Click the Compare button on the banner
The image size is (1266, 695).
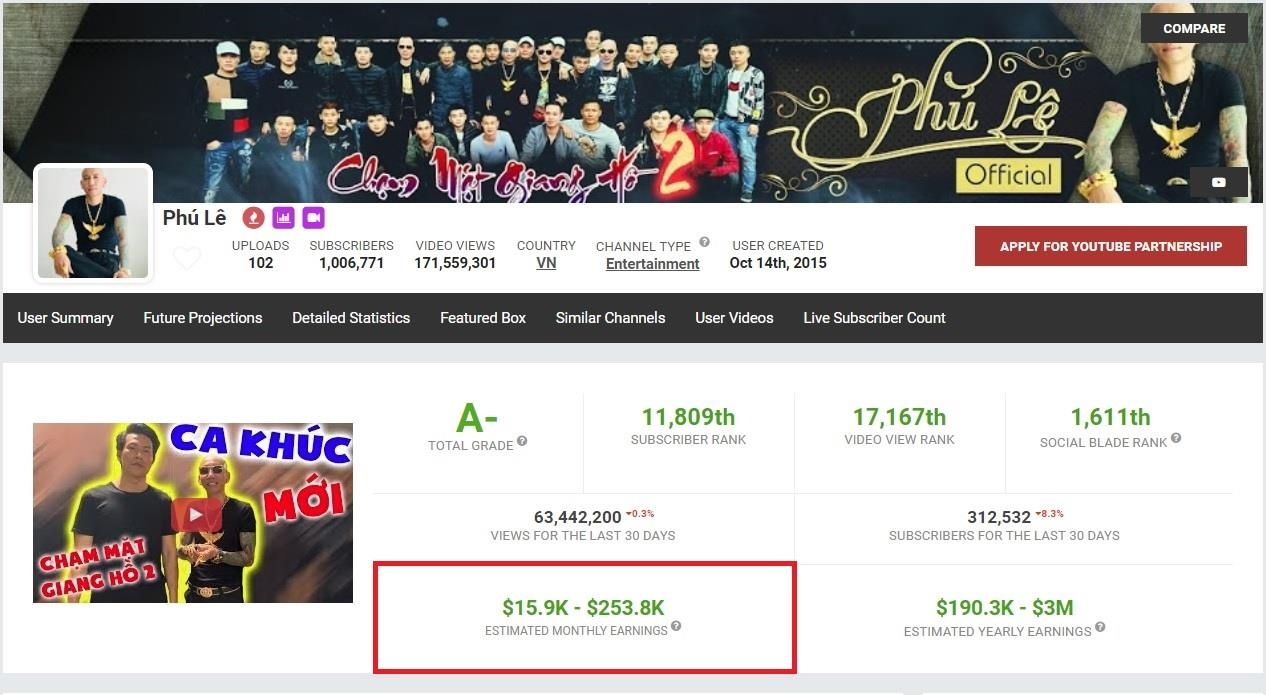[1194, 28]
